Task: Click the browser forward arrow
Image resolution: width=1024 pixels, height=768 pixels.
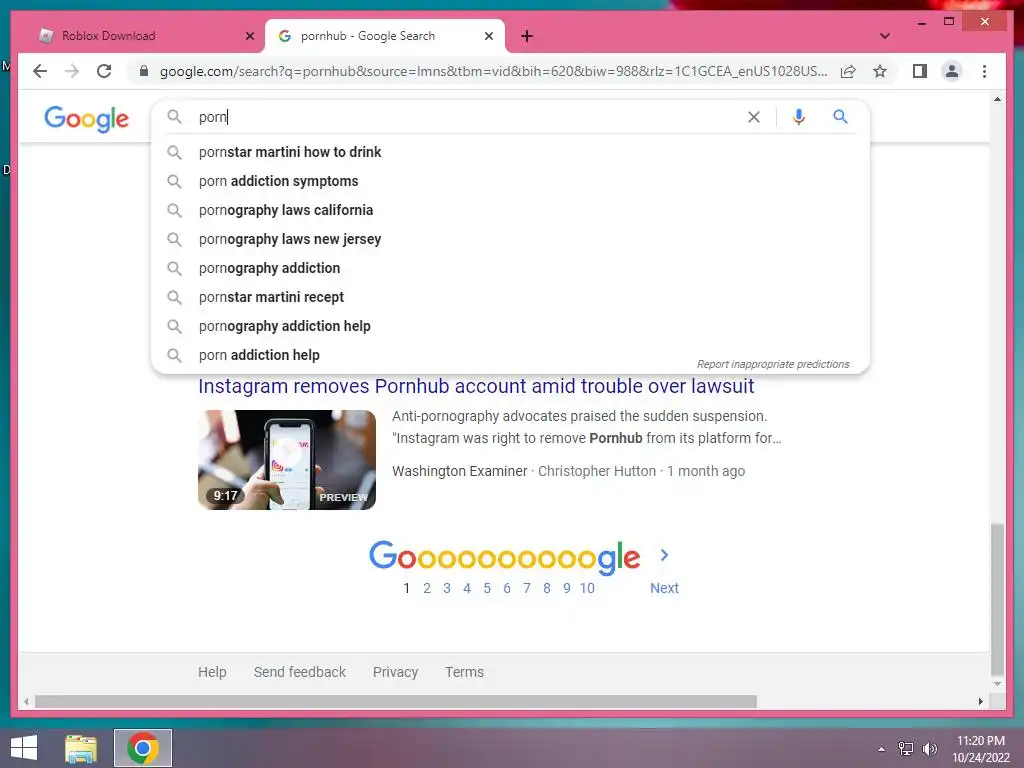Action: click(x=72, y=71)
